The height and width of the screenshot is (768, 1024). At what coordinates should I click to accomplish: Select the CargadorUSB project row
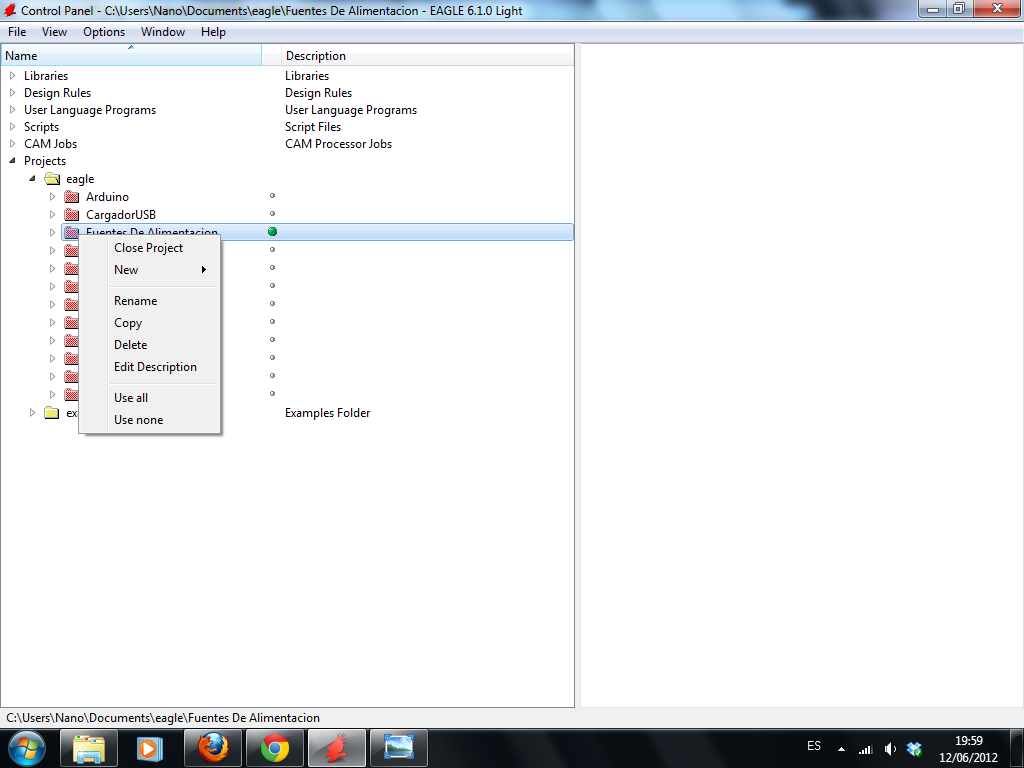(x=121, y=214)
